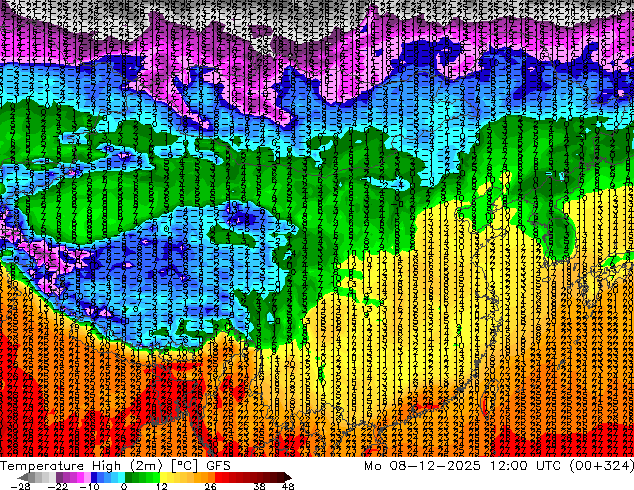Click the "GFS" model label
The image size is (634, 490).
tap(218, 466)
